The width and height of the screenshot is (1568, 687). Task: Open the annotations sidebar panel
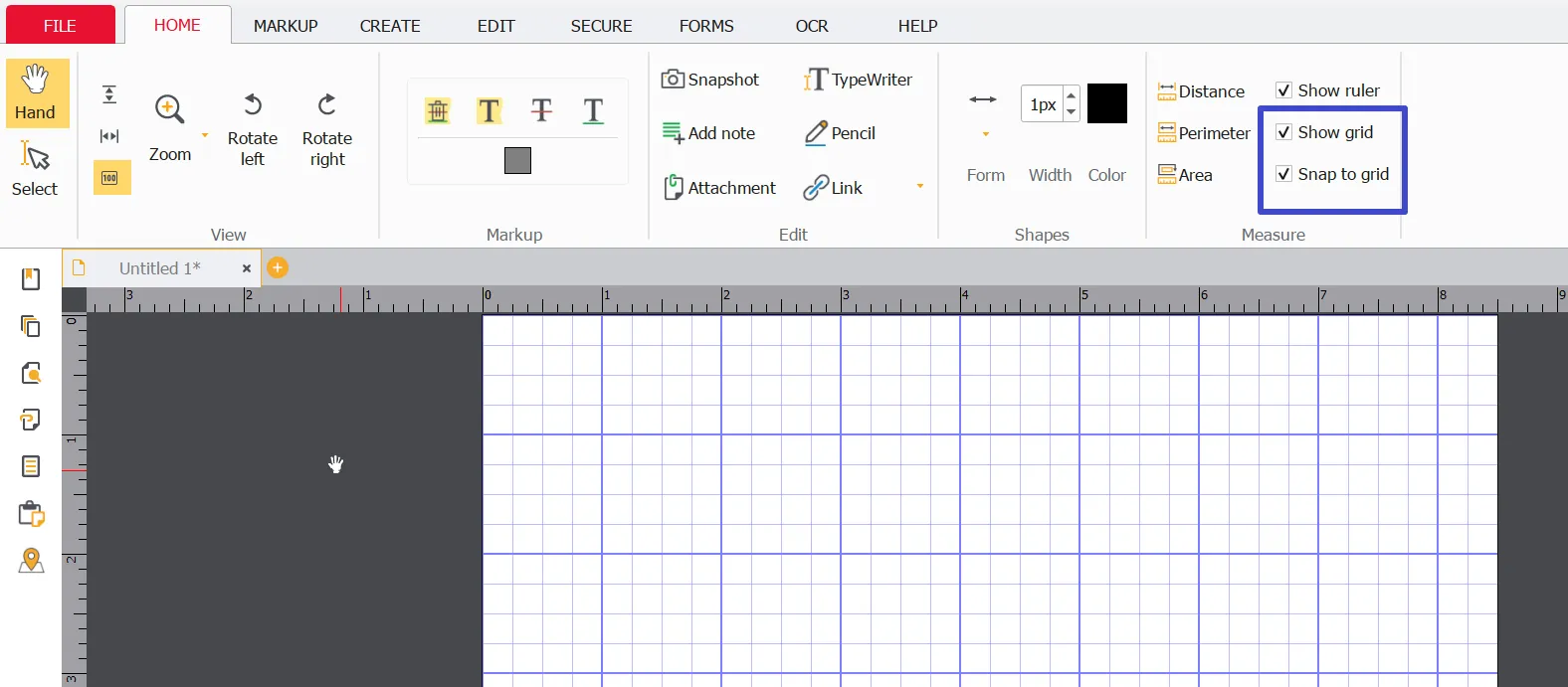(x=31, y=420)
